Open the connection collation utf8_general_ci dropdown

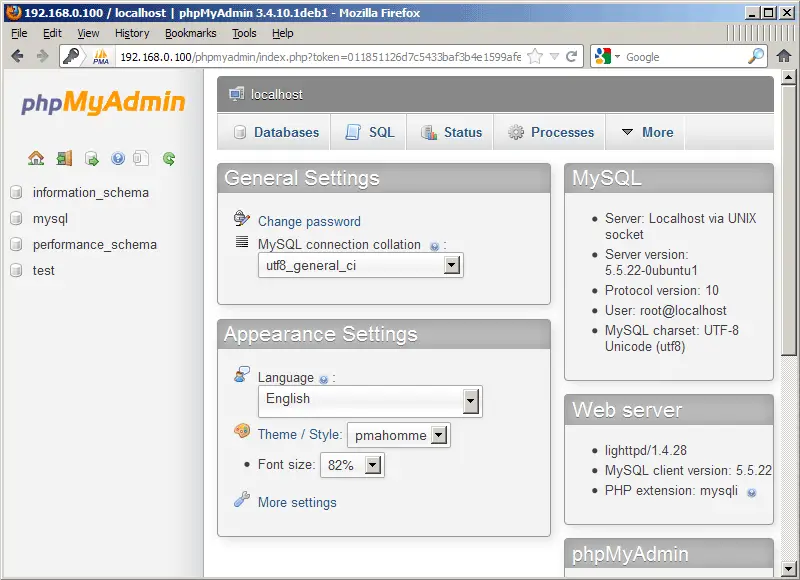[361, 265]
